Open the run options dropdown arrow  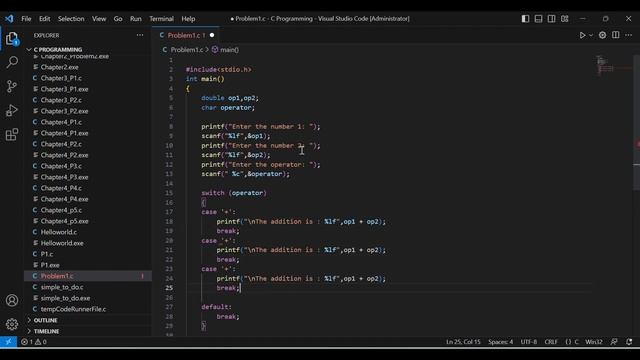[591, 36]
